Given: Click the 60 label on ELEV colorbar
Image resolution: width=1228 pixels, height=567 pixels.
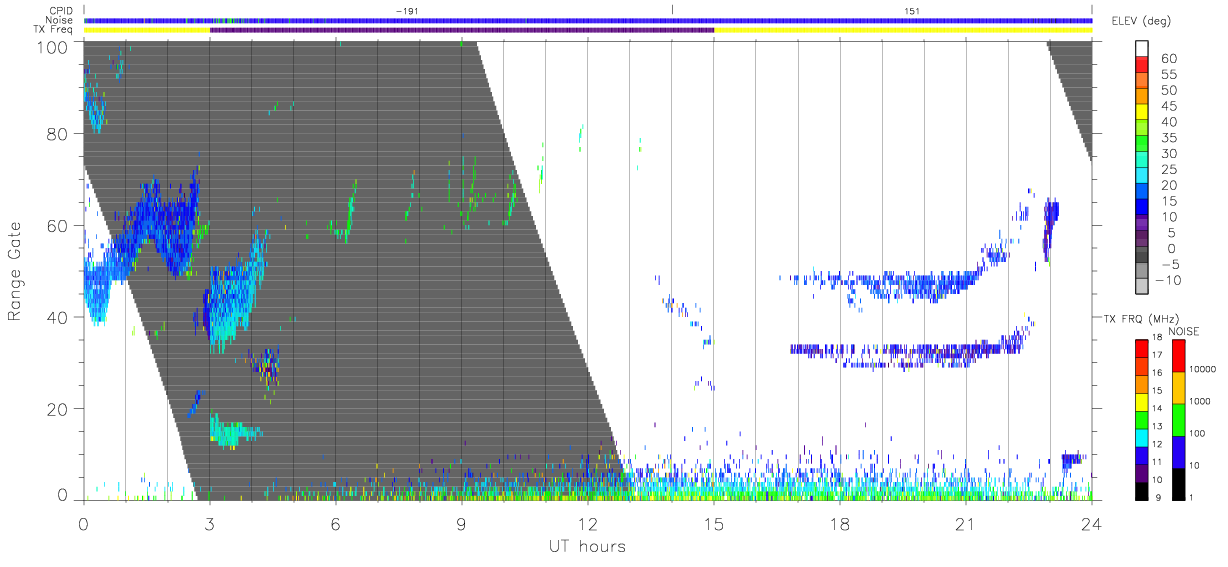Looking at the screenshot, I should pos(1168,58).
